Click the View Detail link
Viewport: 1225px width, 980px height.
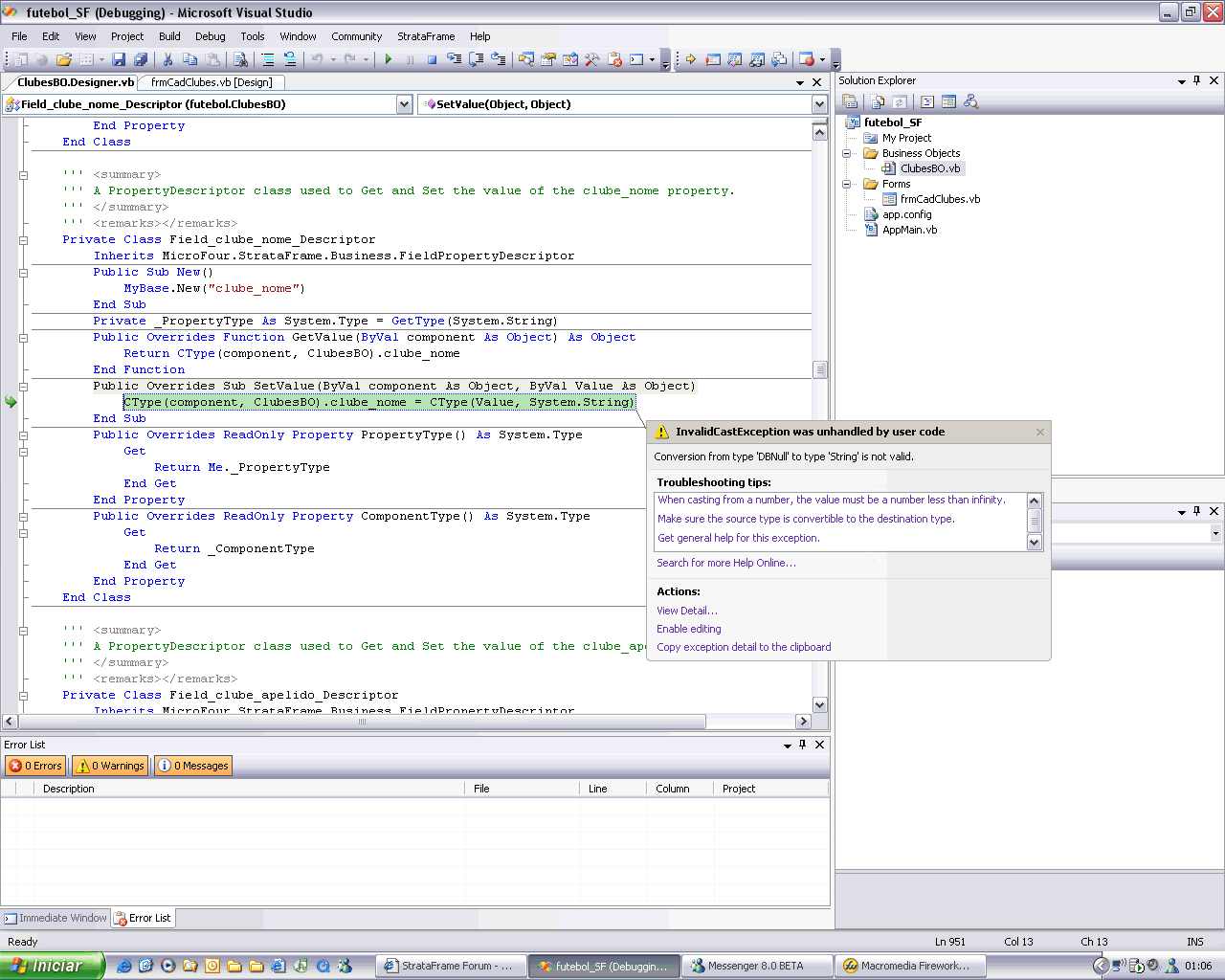point(686,611)
